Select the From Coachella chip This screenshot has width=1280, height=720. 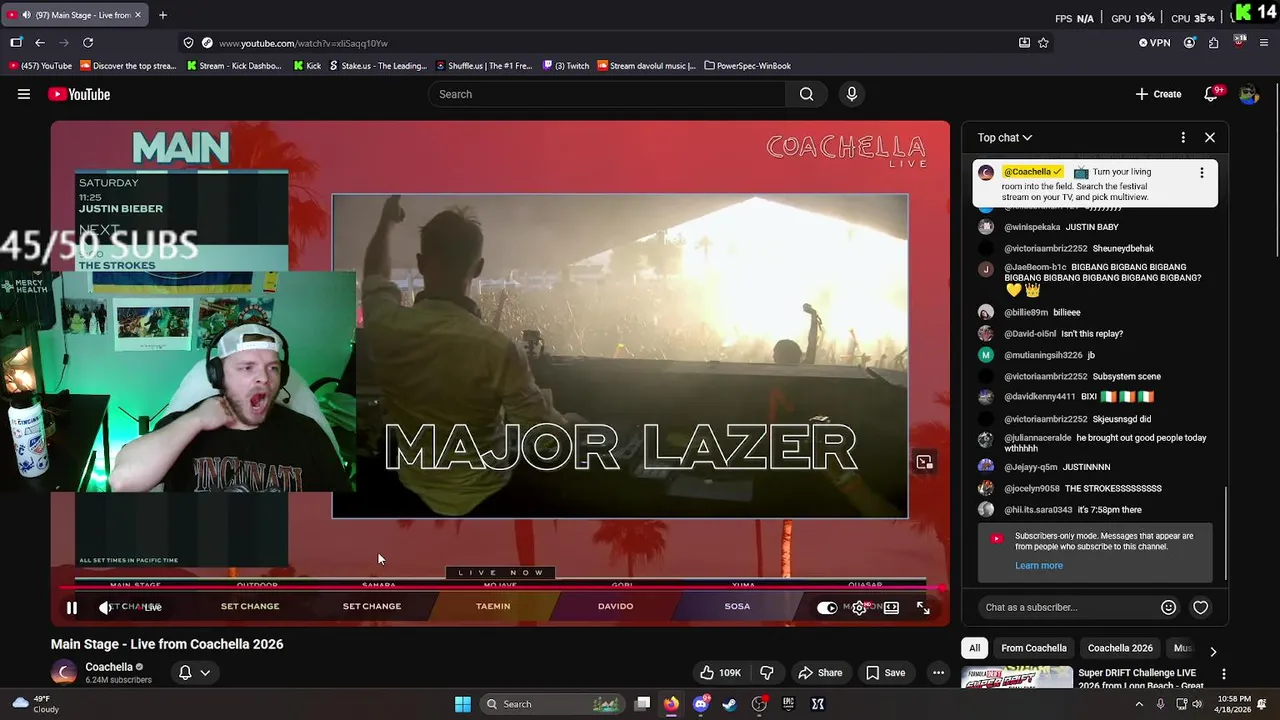pos(1034,648)
